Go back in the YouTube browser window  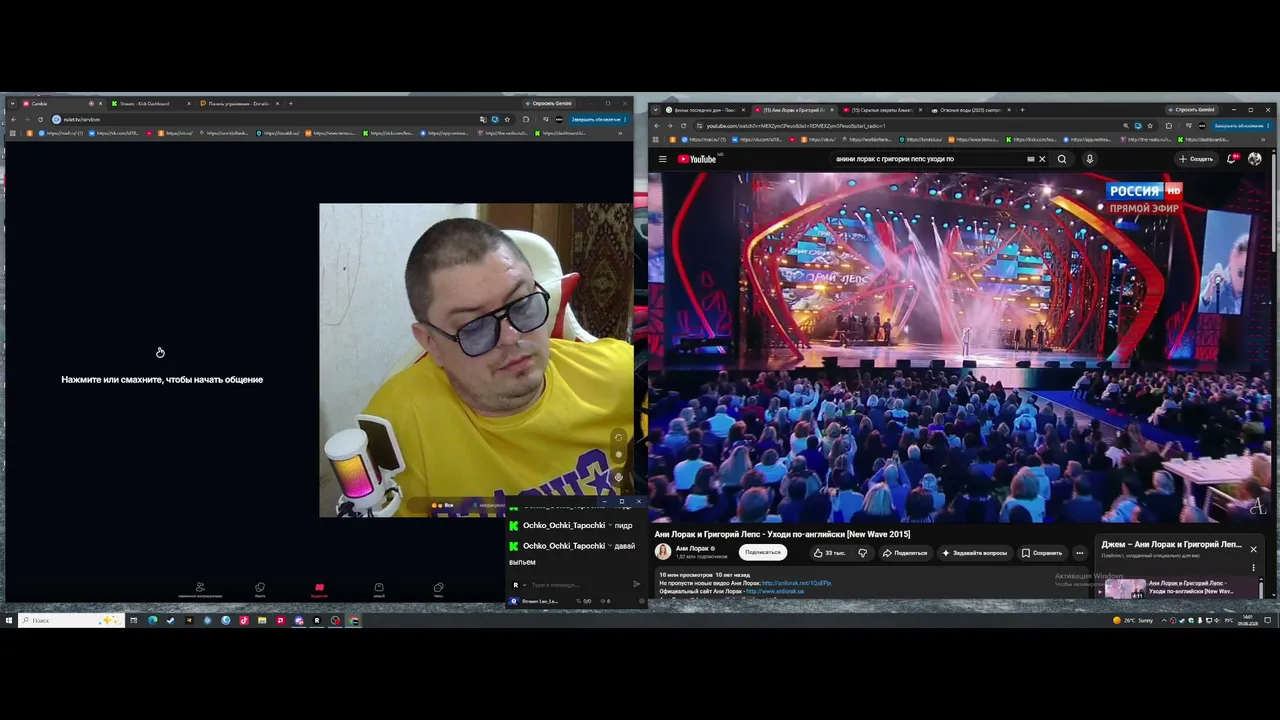point(657,126)
